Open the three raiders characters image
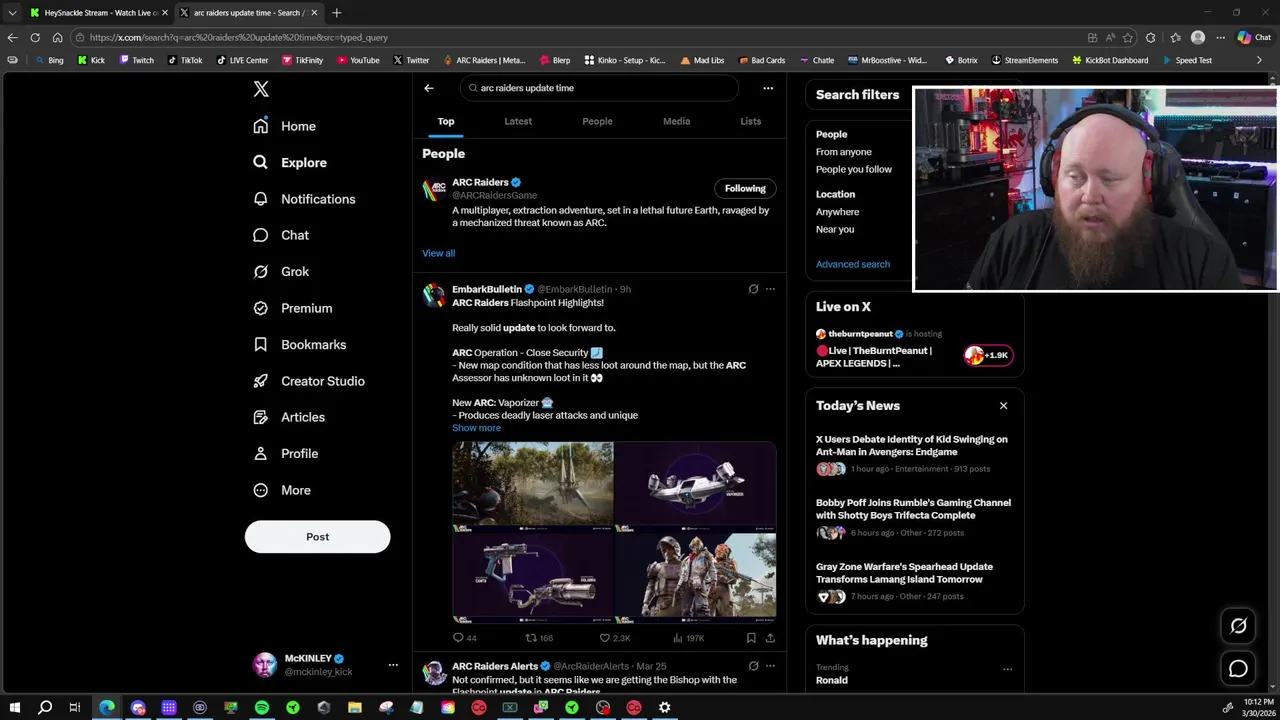1280x720 pixels. [x=696, y=576]
